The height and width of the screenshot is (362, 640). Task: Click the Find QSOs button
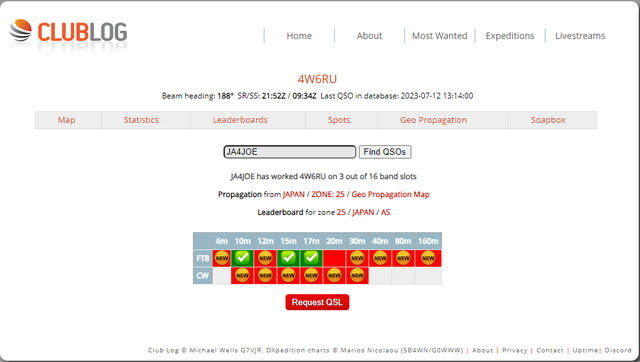tap(385, 152)
